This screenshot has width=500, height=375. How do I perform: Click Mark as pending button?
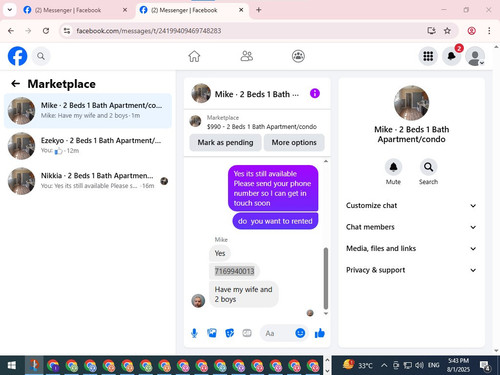click(x=225, y=142)
